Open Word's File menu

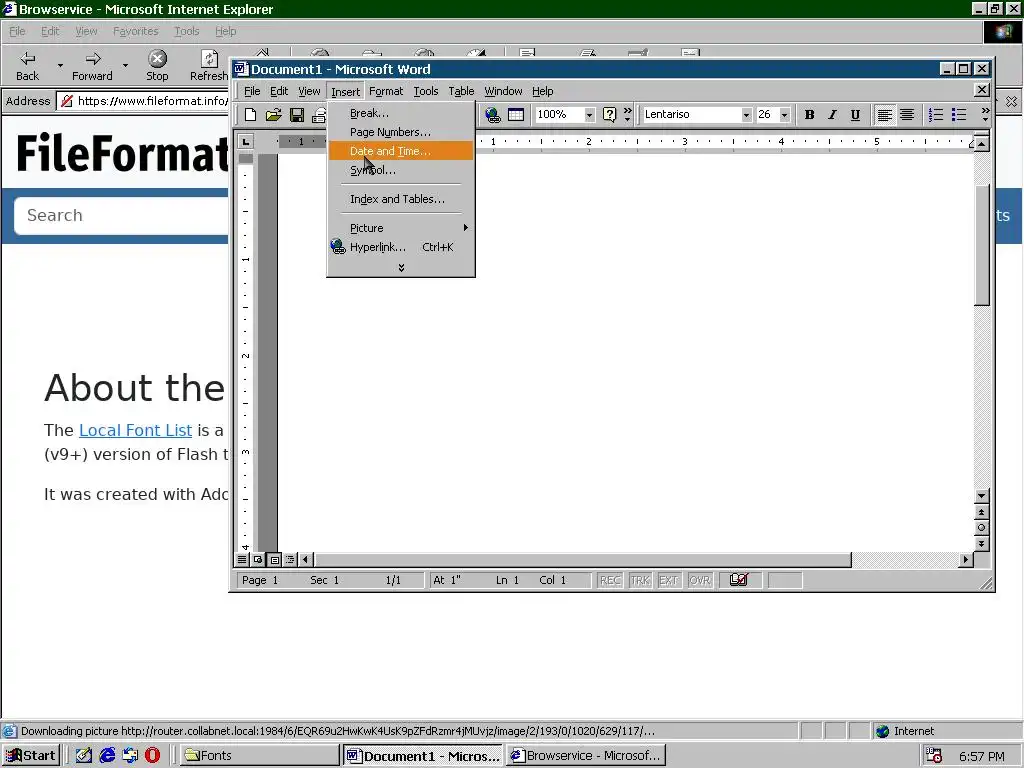coord(252,91)
